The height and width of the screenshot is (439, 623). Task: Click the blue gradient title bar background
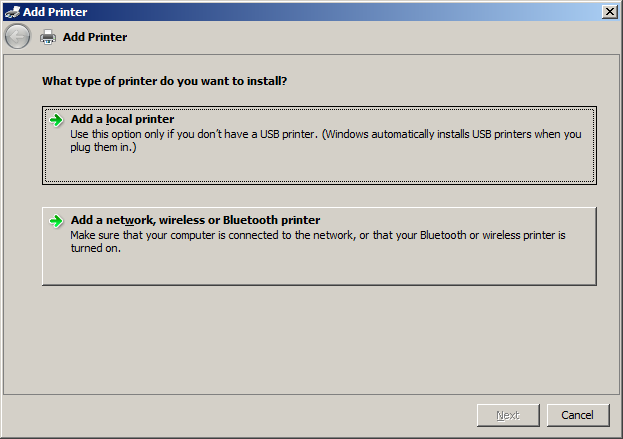[x=342, y=12]
